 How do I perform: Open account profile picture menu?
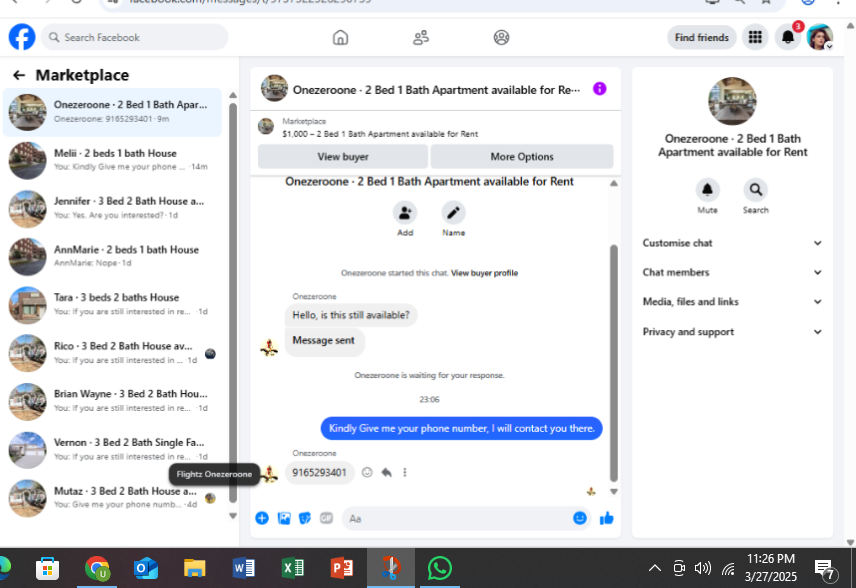pos(820,37)
